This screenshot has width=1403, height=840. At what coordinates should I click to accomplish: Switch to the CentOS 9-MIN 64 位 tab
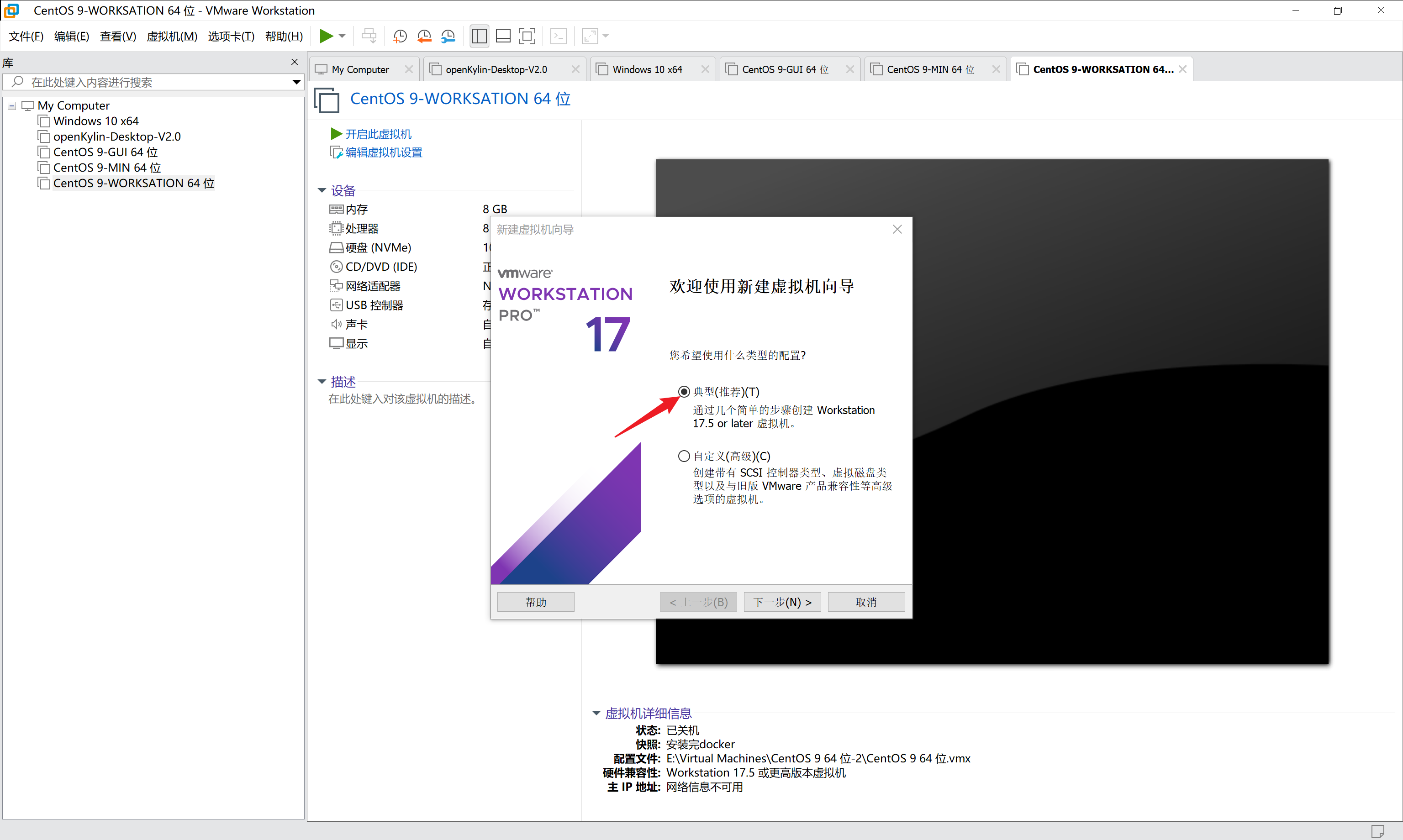[930, 69]
